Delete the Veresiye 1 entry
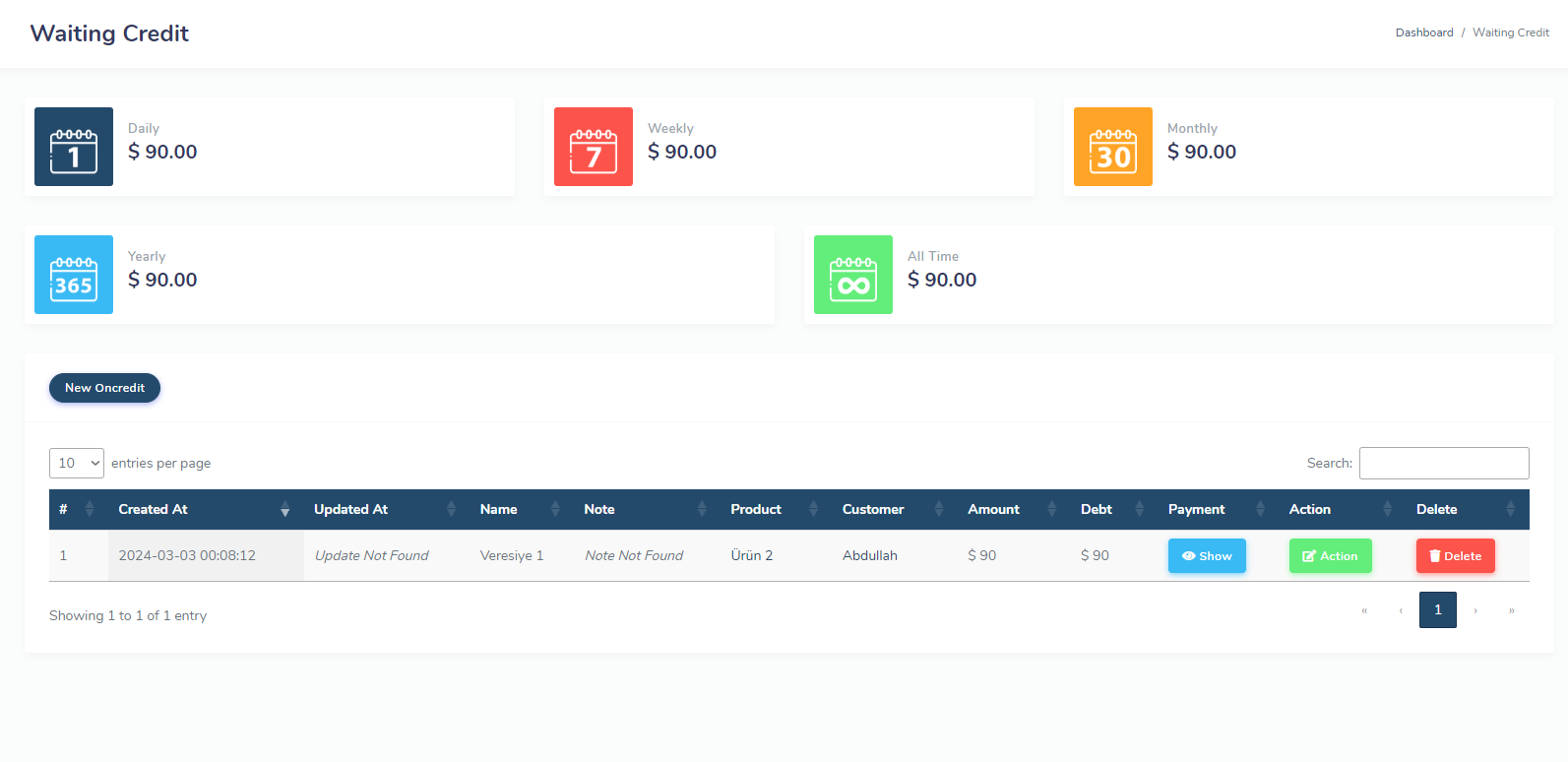This screenshot has height=762, width=1568. pos(1455,556)
